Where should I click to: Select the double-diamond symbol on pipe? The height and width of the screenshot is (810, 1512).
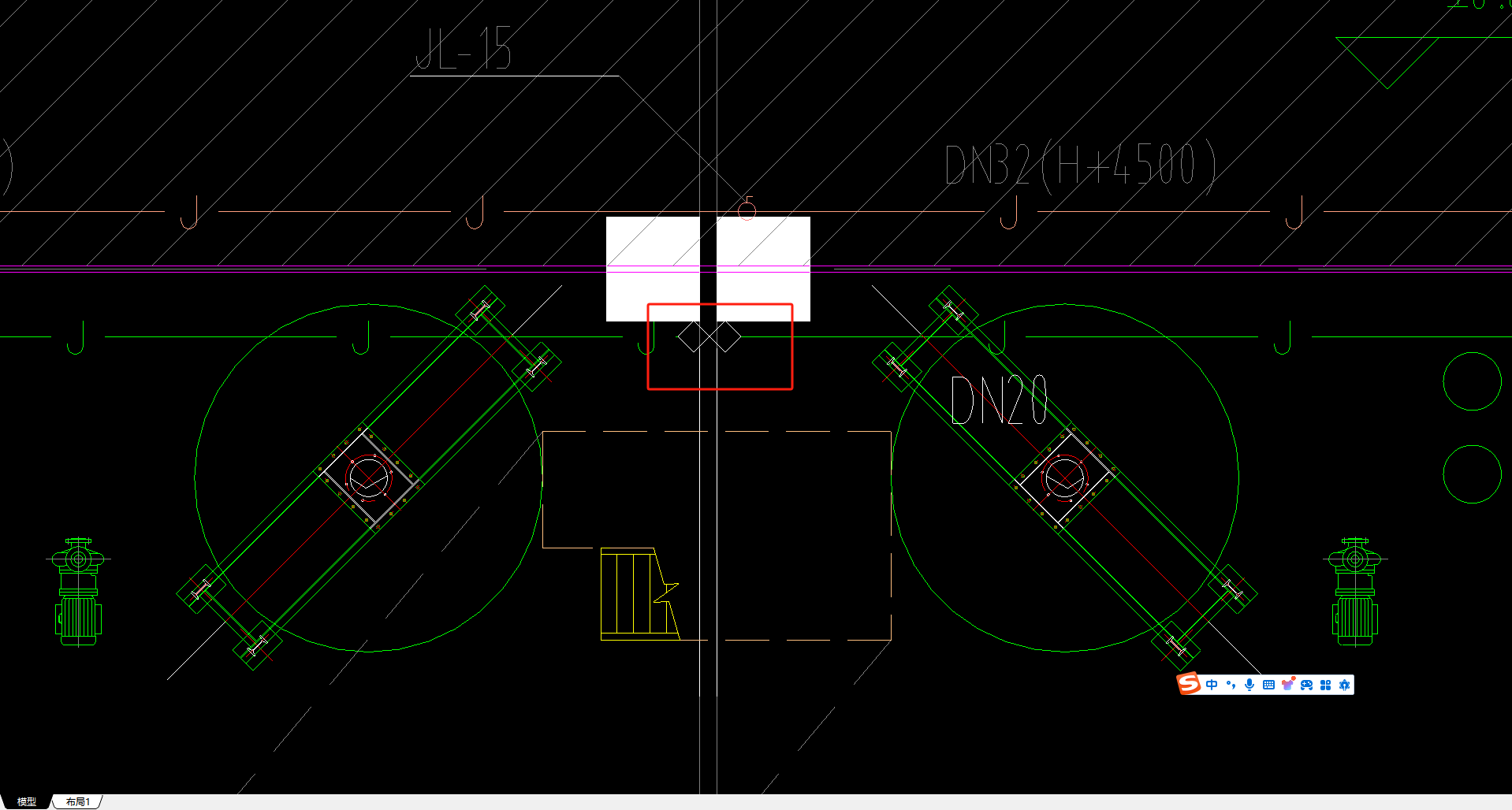pyautogui.click(x=709, y=336)
